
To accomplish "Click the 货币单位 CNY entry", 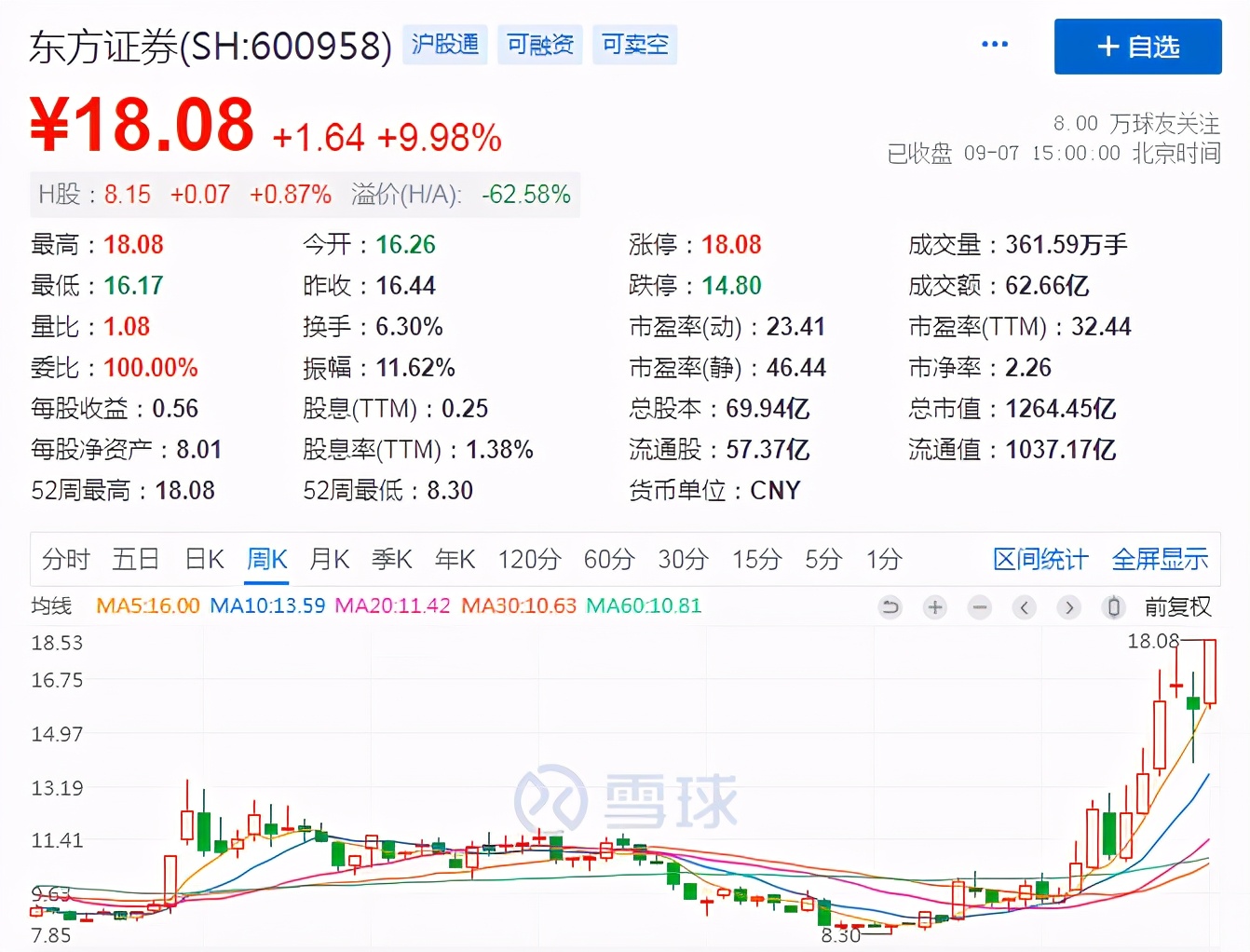I will [x=714, y=491].
